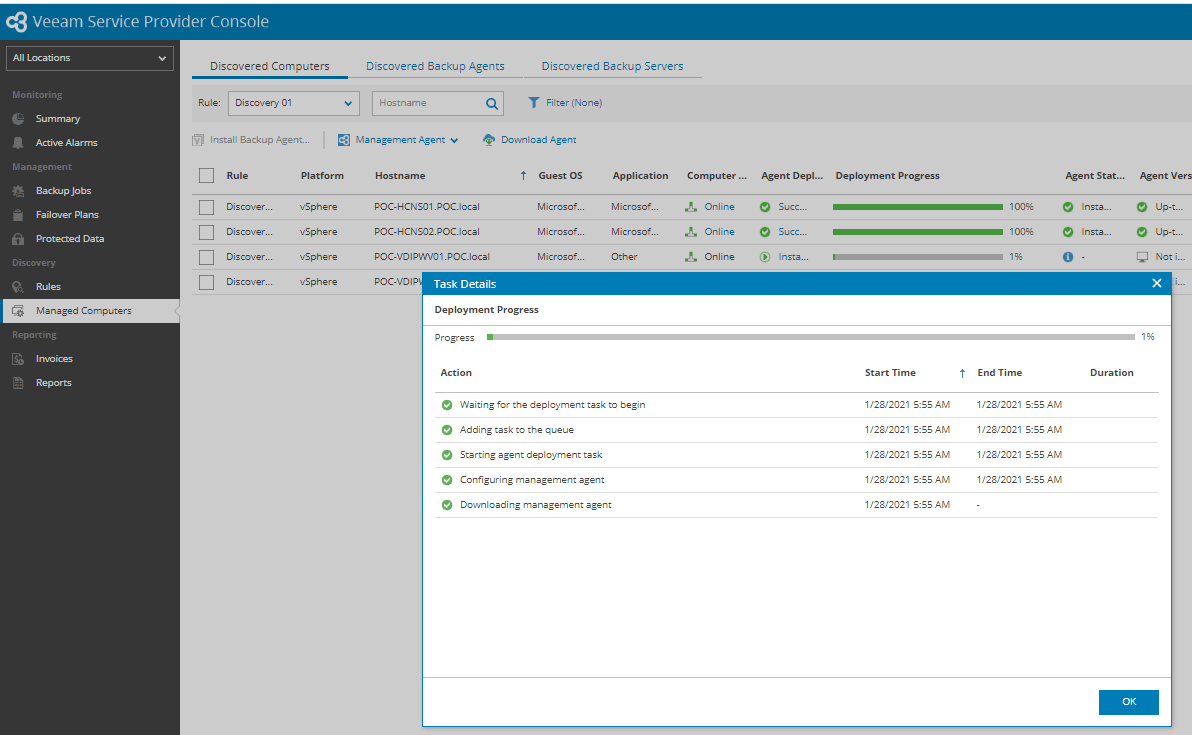Click the Veeam logo icon
This screenshot has width=1192, height=735.
[x=16, y=22]
